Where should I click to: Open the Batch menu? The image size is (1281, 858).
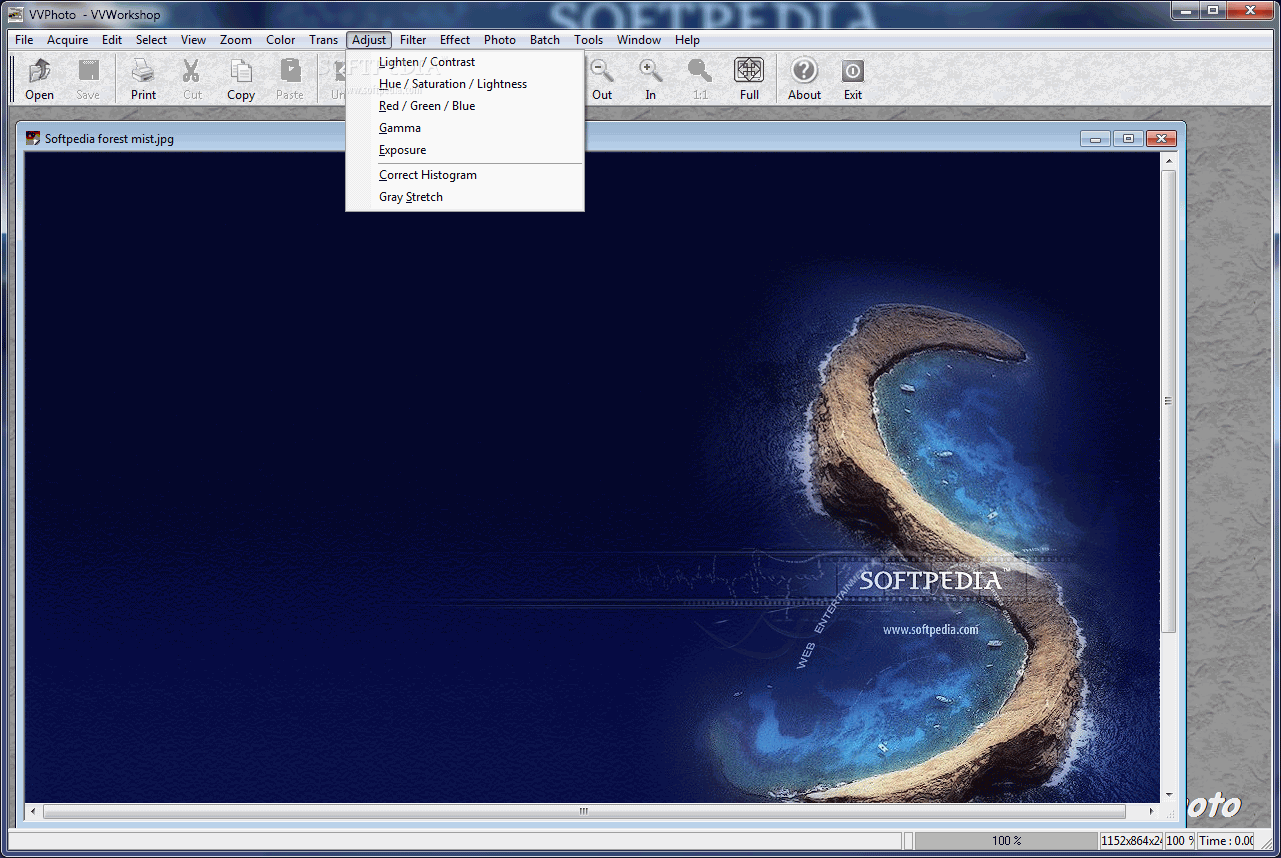pyautogui.click(x=545, y=40)
